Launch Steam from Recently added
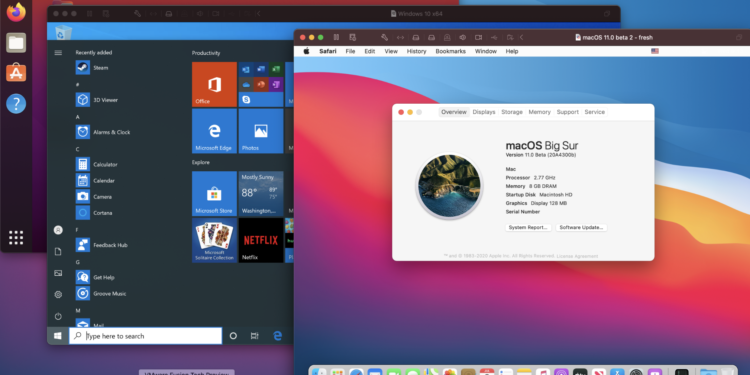 coord(92,67)
